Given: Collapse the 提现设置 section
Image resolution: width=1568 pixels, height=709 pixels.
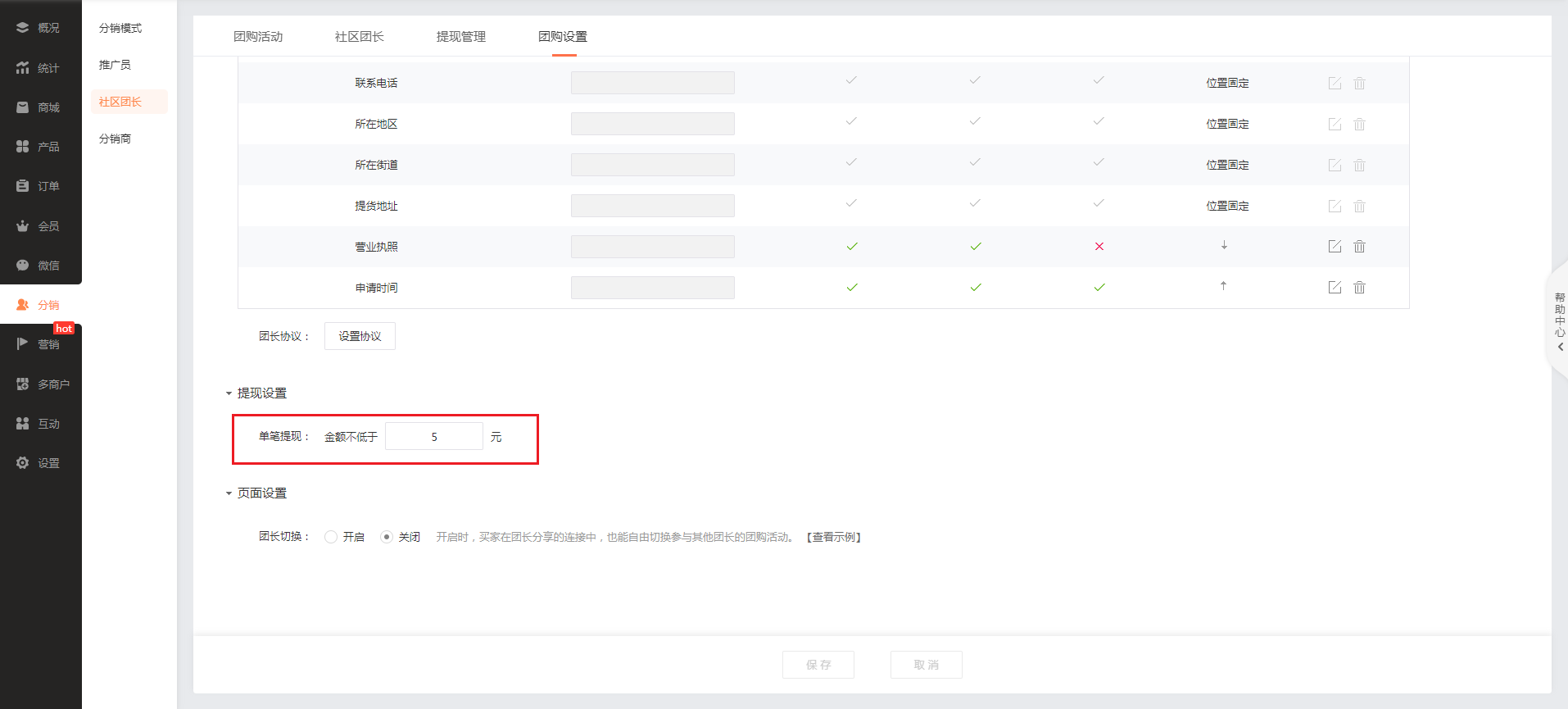Looking at the screenshot, I should pos(229,394).
